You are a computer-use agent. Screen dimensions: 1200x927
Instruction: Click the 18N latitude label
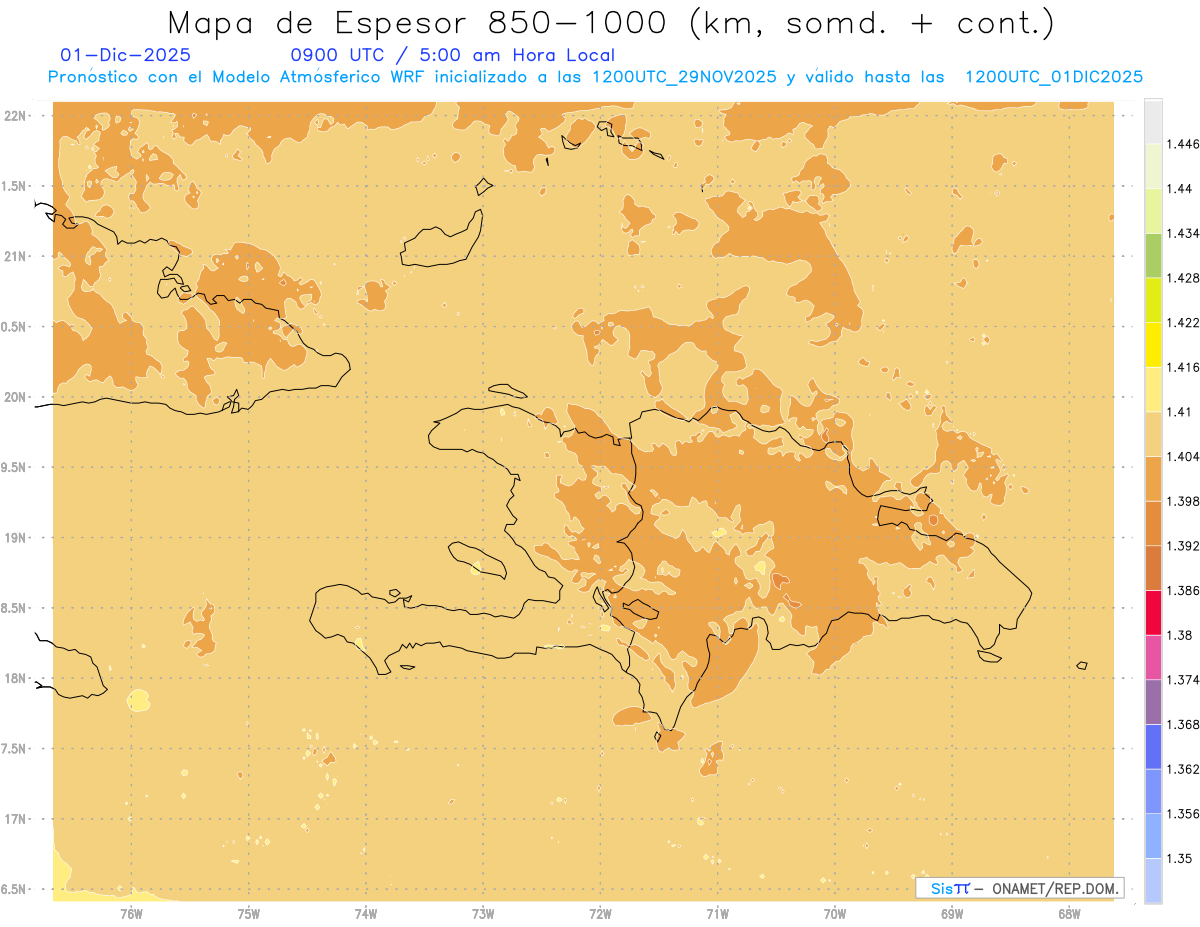pos(17,678)
